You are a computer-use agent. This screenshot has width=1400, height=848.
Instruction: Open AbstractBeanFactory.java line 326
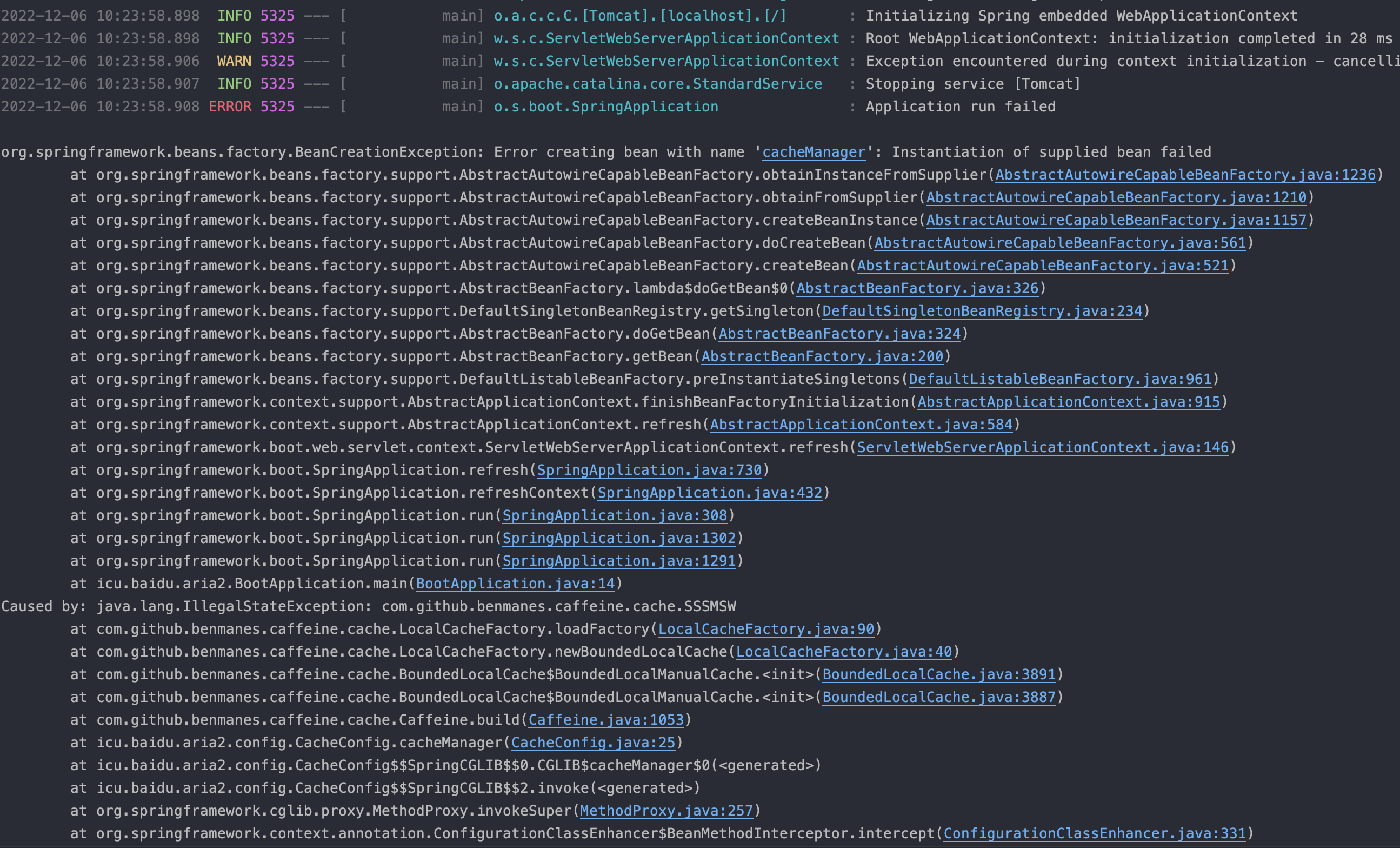[918, 288]
